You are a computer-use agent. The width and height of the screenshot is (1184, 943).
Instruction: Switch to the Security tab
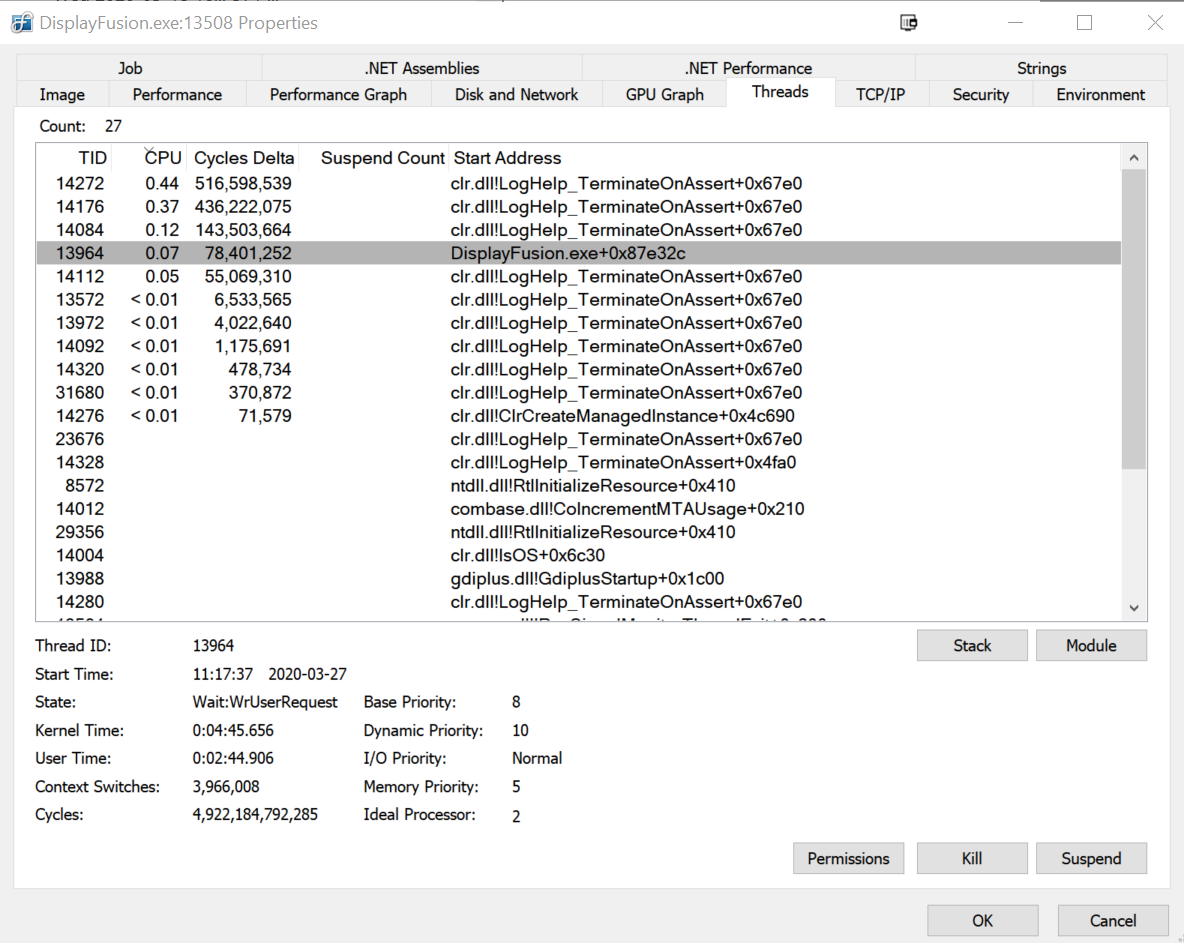point(980,94)
